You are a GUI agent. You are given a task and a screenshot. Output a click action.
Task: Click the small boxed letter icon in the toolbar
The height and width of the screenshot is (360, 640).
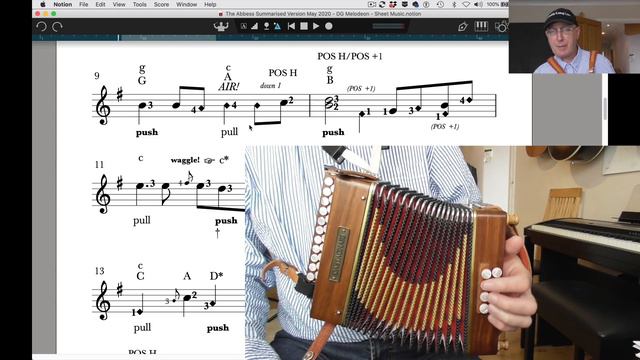[x=244, y=27]
